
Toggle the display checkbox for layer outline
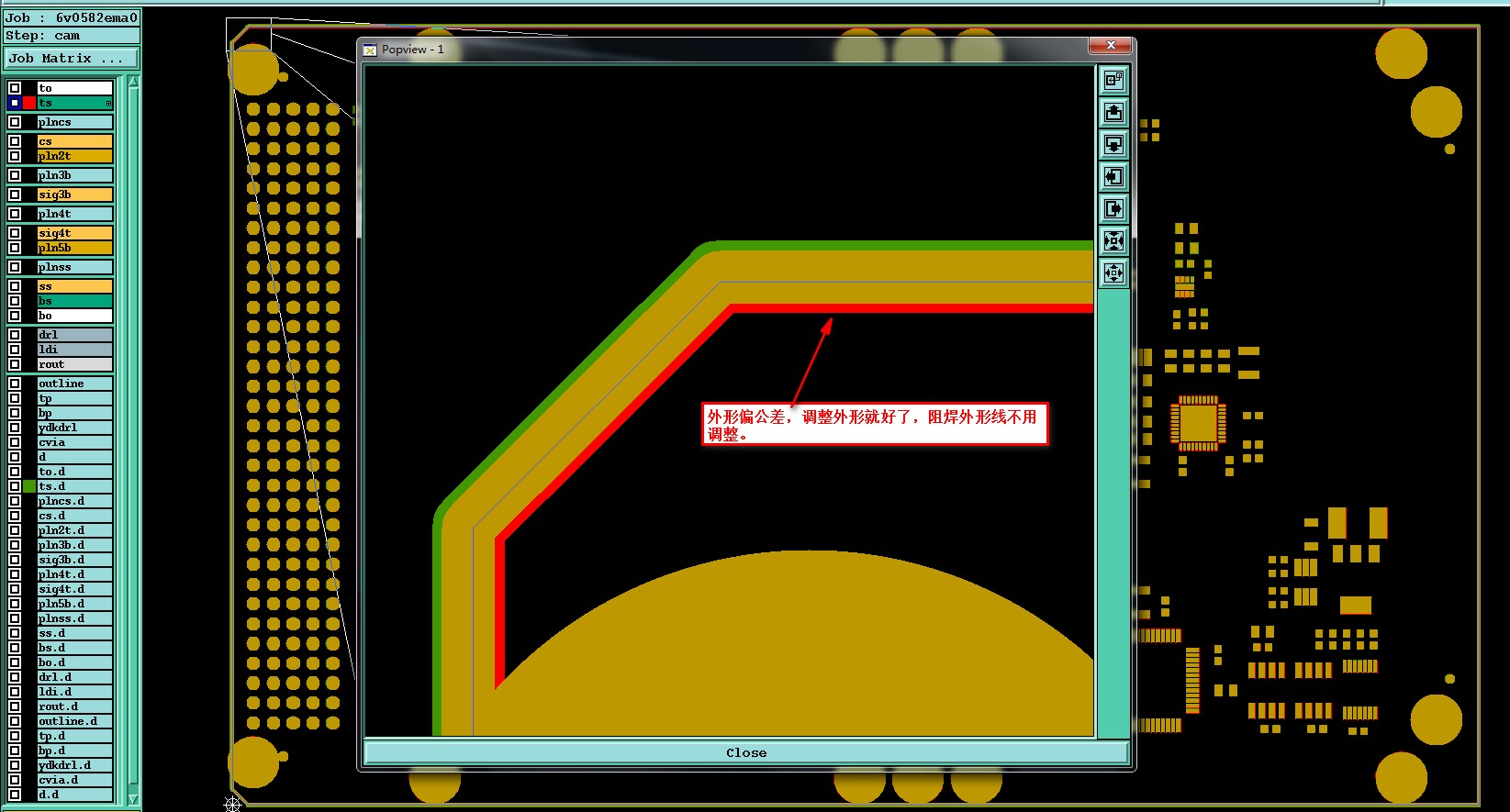15,384
